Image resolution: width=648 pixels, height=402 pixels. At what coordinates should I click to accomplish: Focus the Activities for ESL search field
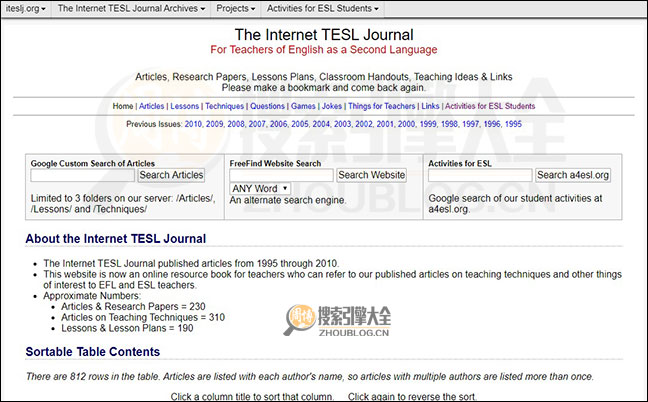[x=480, y=175]
